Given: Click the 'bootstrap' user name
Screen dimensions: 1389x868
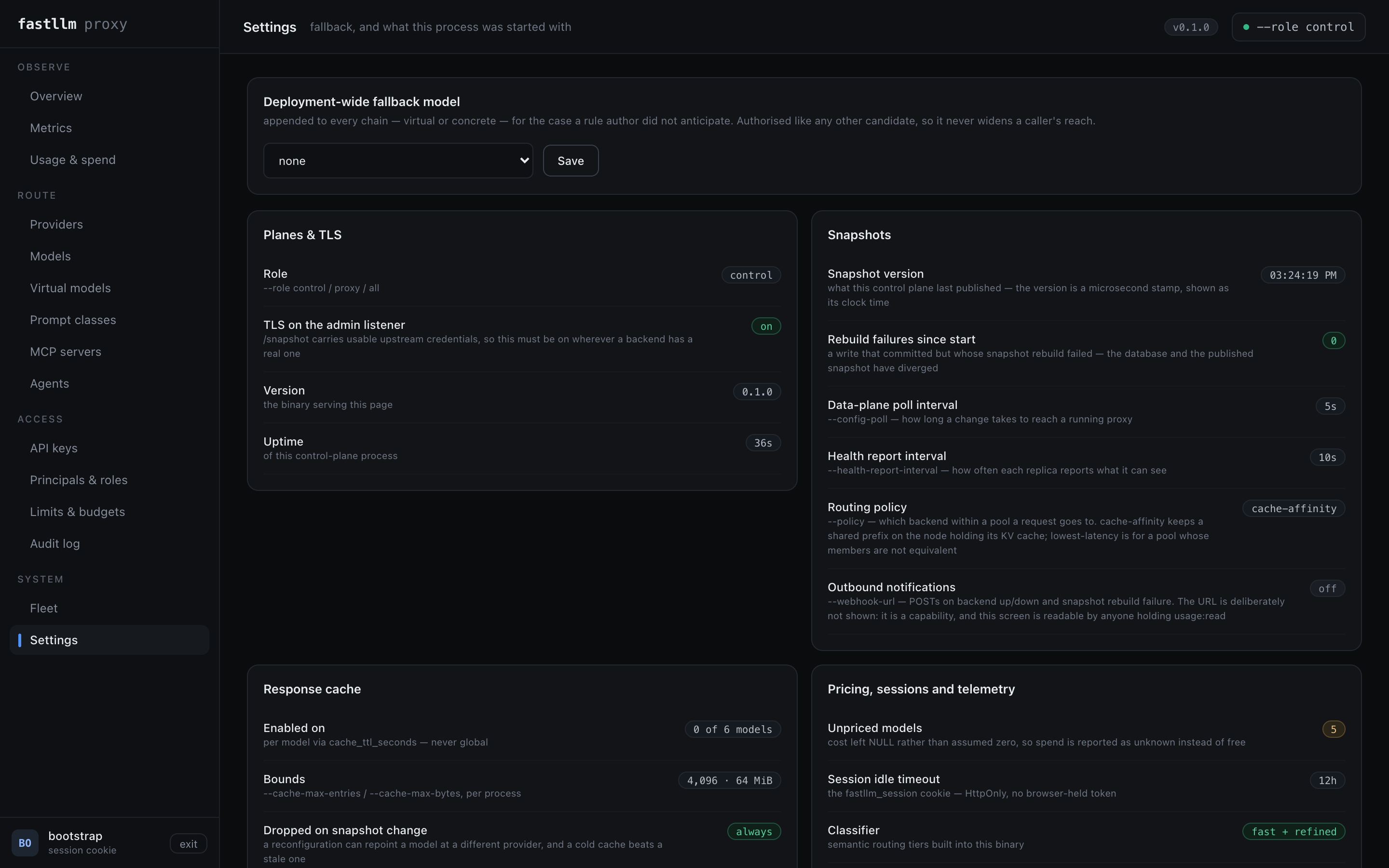Looking at the screenshot, I should pos(75,836).
